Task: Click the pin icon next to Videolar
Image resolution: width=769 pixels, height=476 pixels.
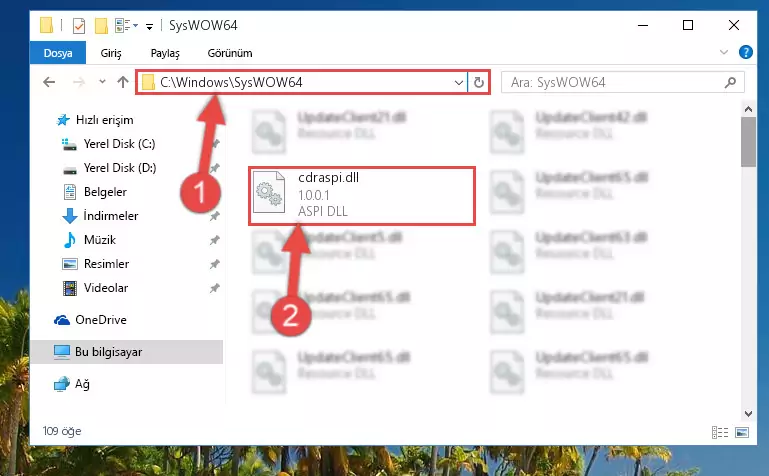Action: [214, 288]
